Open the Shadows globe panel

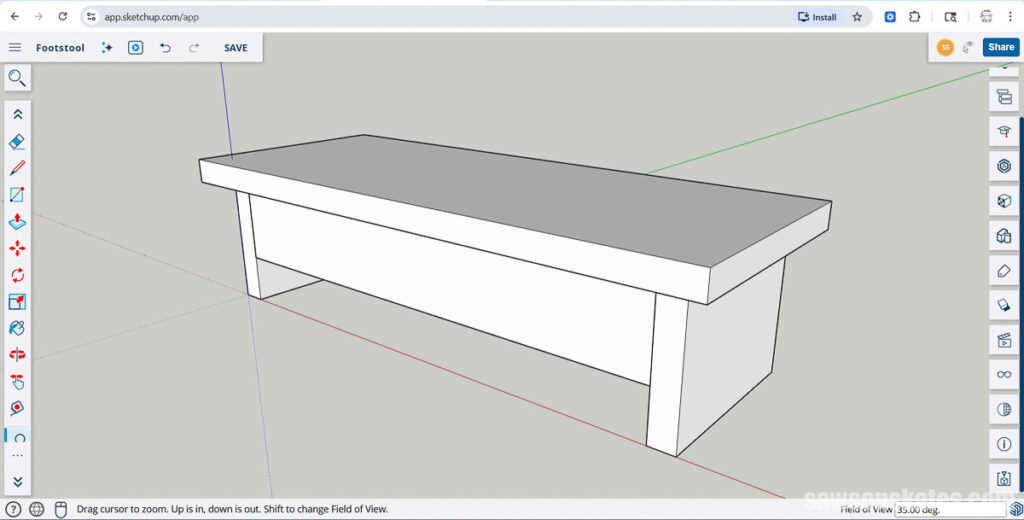pyautogui.click(x=1004, y=410)
